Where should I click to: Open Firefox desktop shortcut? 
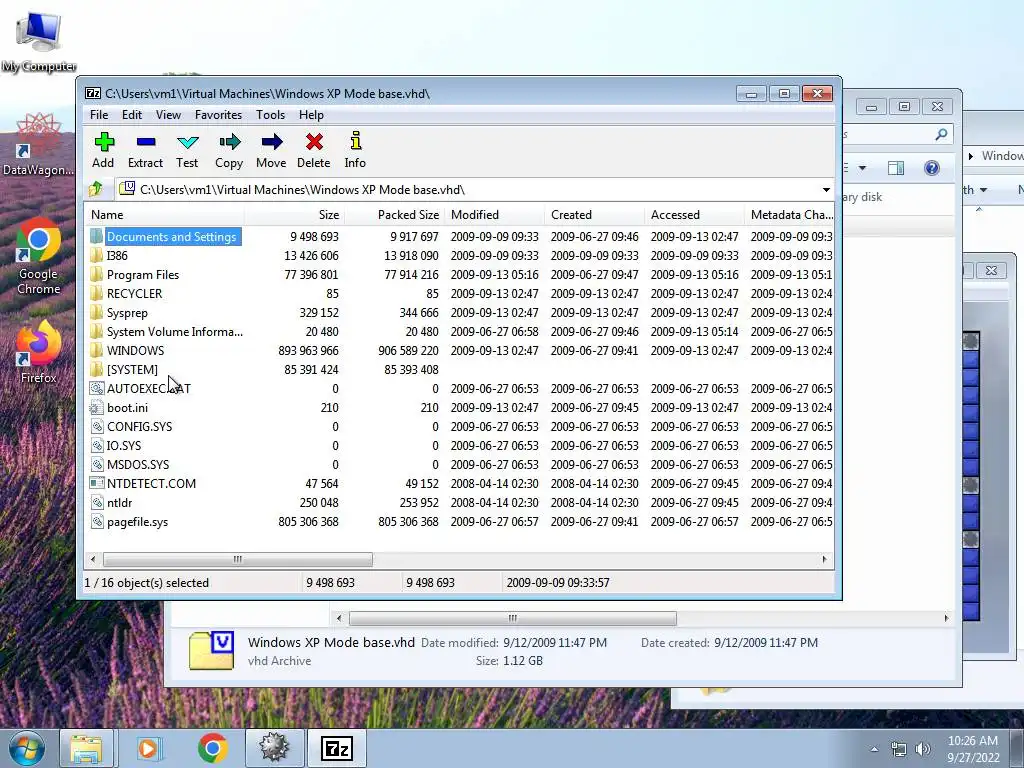(39, 353)
